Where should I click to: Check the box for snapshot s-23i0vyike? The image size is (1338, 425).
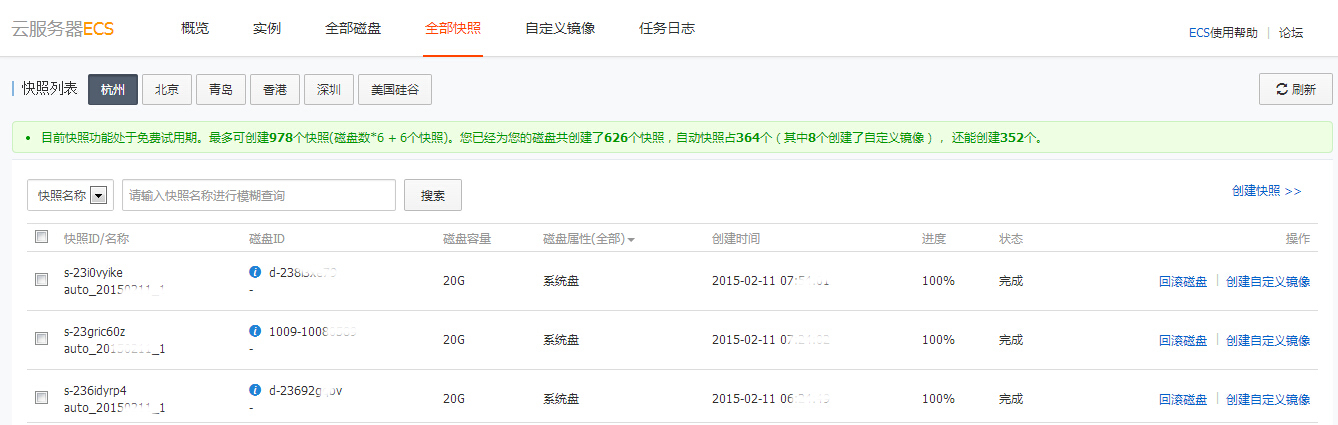pos(41,280)
